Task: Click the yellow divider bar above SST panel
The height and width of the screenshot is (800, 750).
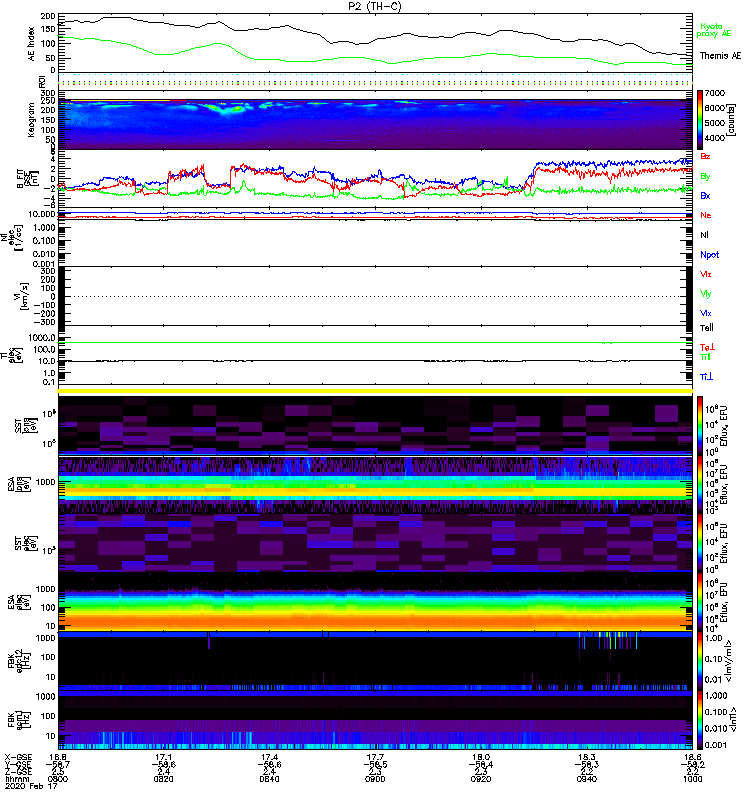Action: click(375, 391)
